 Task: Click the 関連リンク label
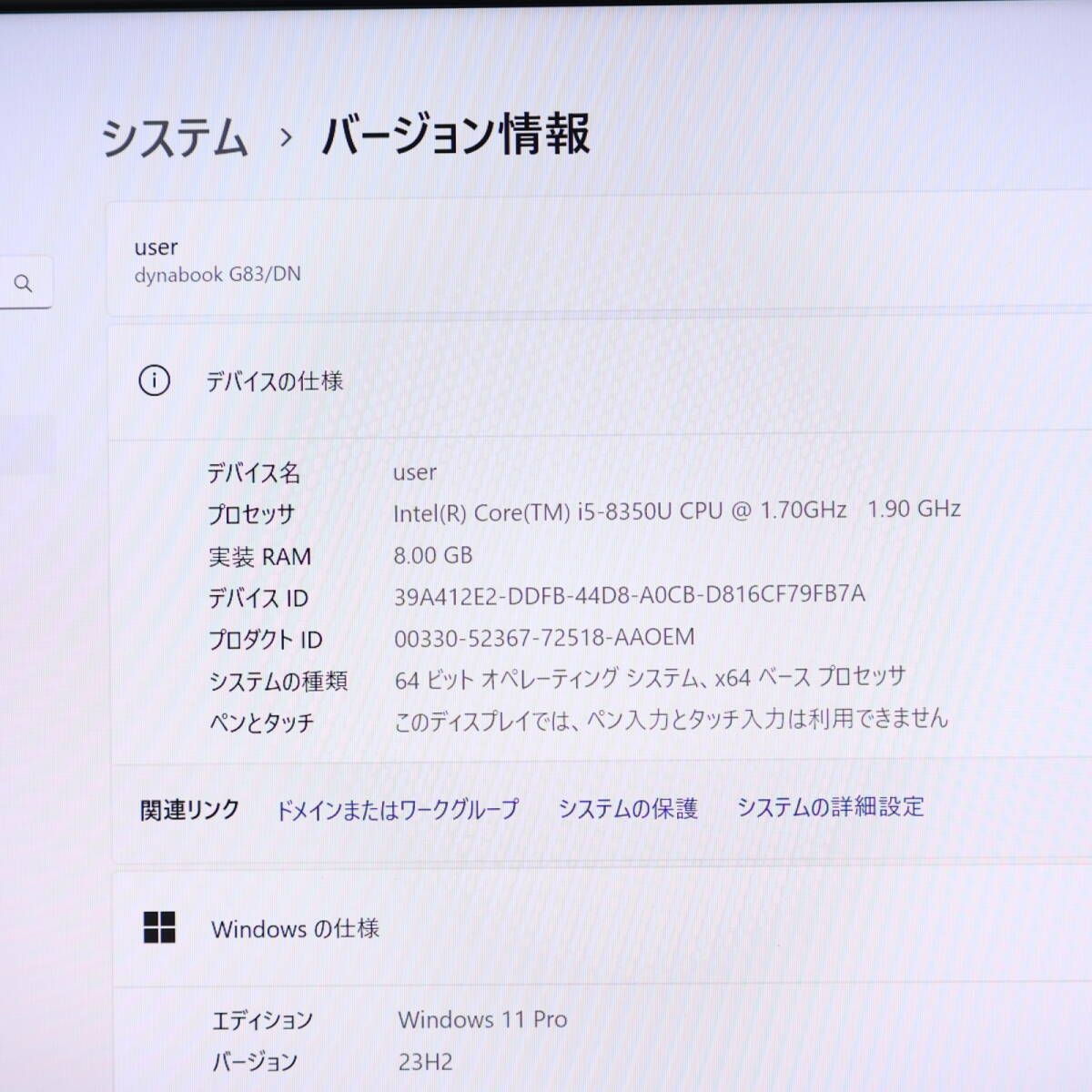pos(190,810)
